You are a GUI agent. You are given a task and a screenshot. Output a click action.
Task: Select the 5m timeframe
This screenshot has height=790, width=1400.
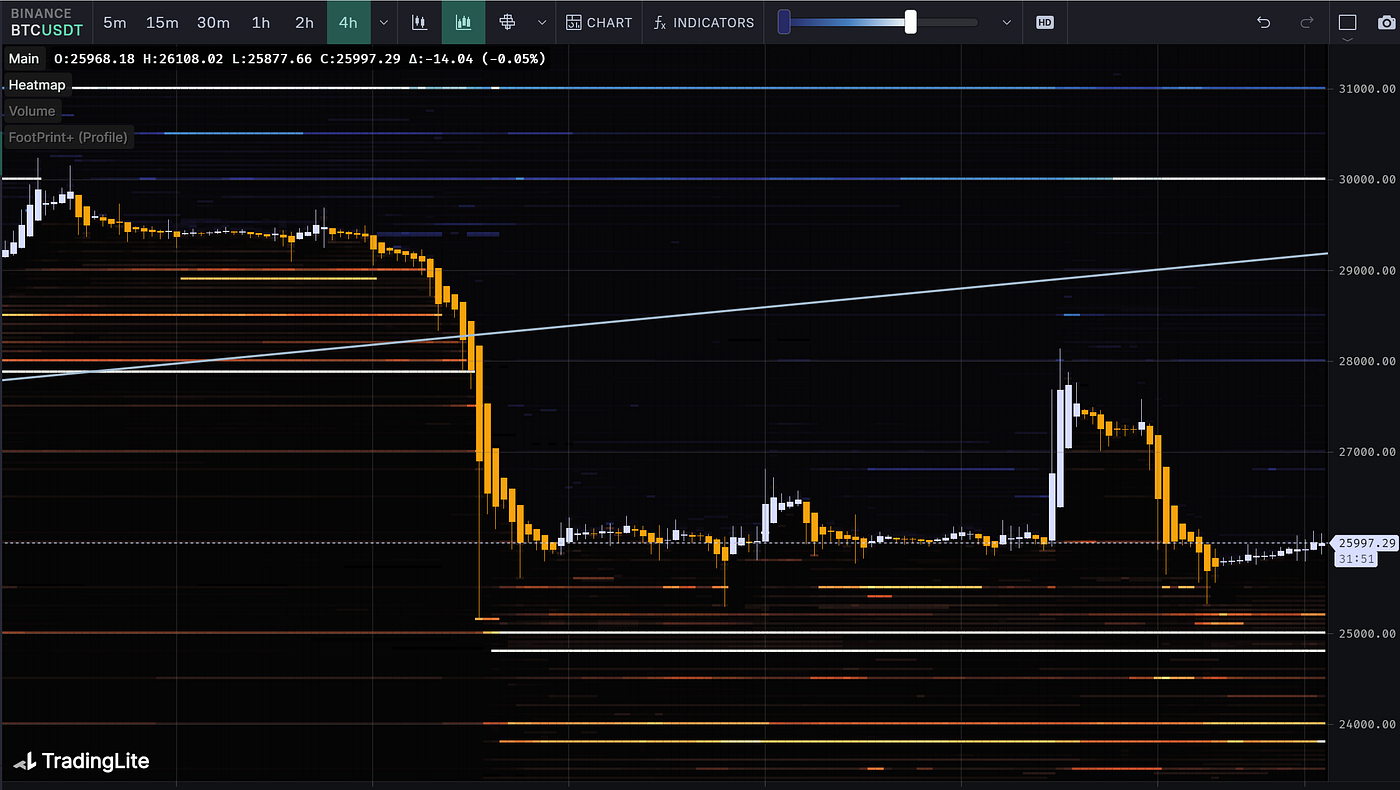point(115,22)
